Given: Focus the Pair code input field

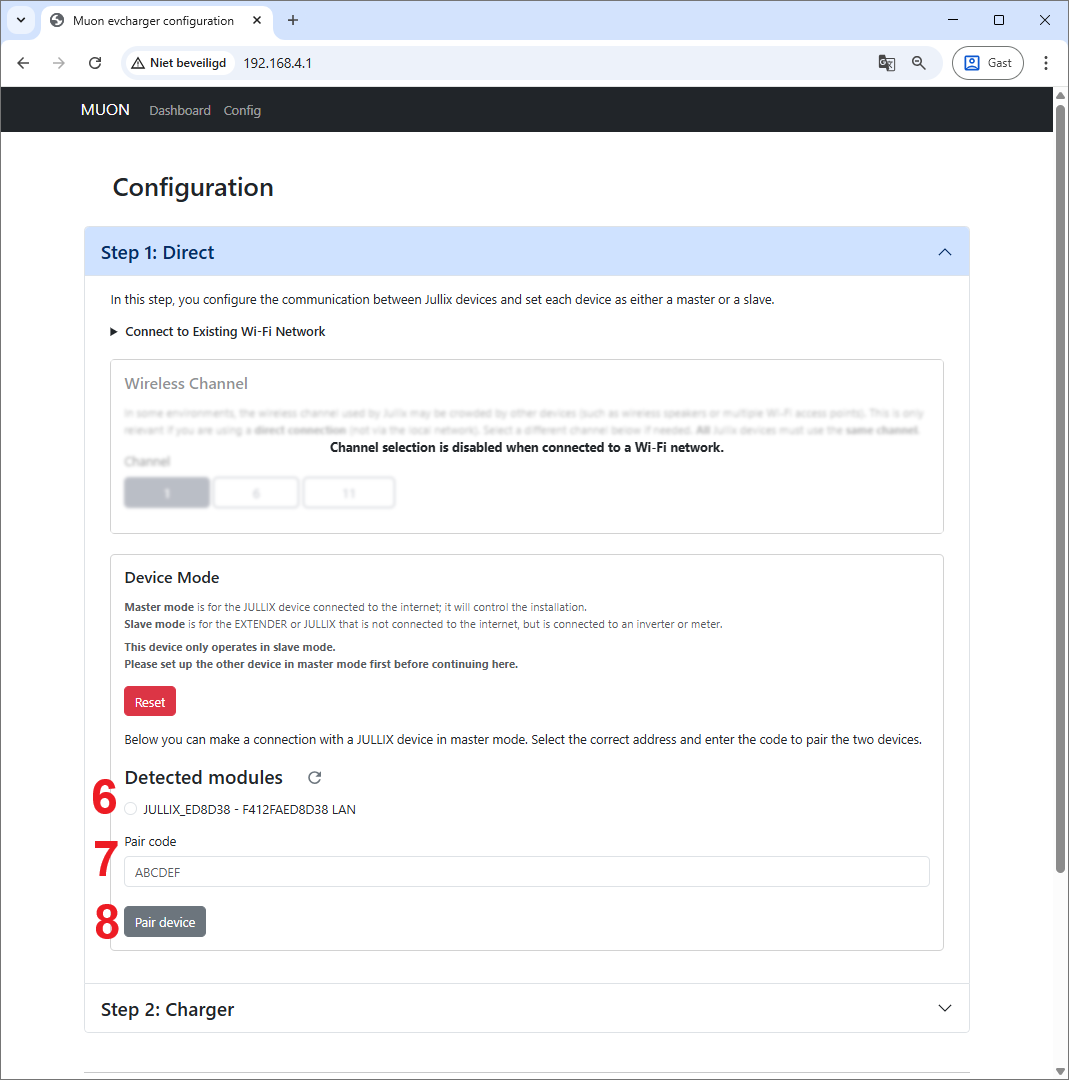Looking at the screenshot, I should point(527,872).
